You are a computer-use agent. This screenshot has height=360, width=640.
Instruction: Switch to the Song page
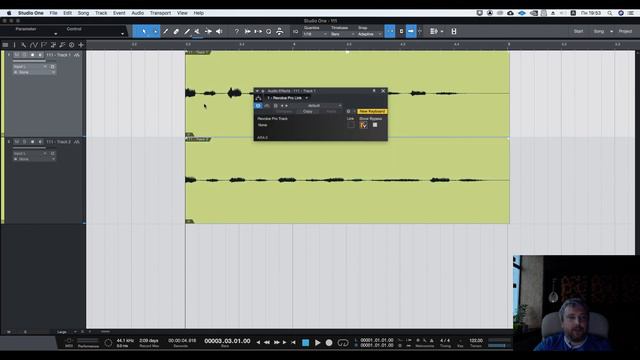[x=599, y=31]
